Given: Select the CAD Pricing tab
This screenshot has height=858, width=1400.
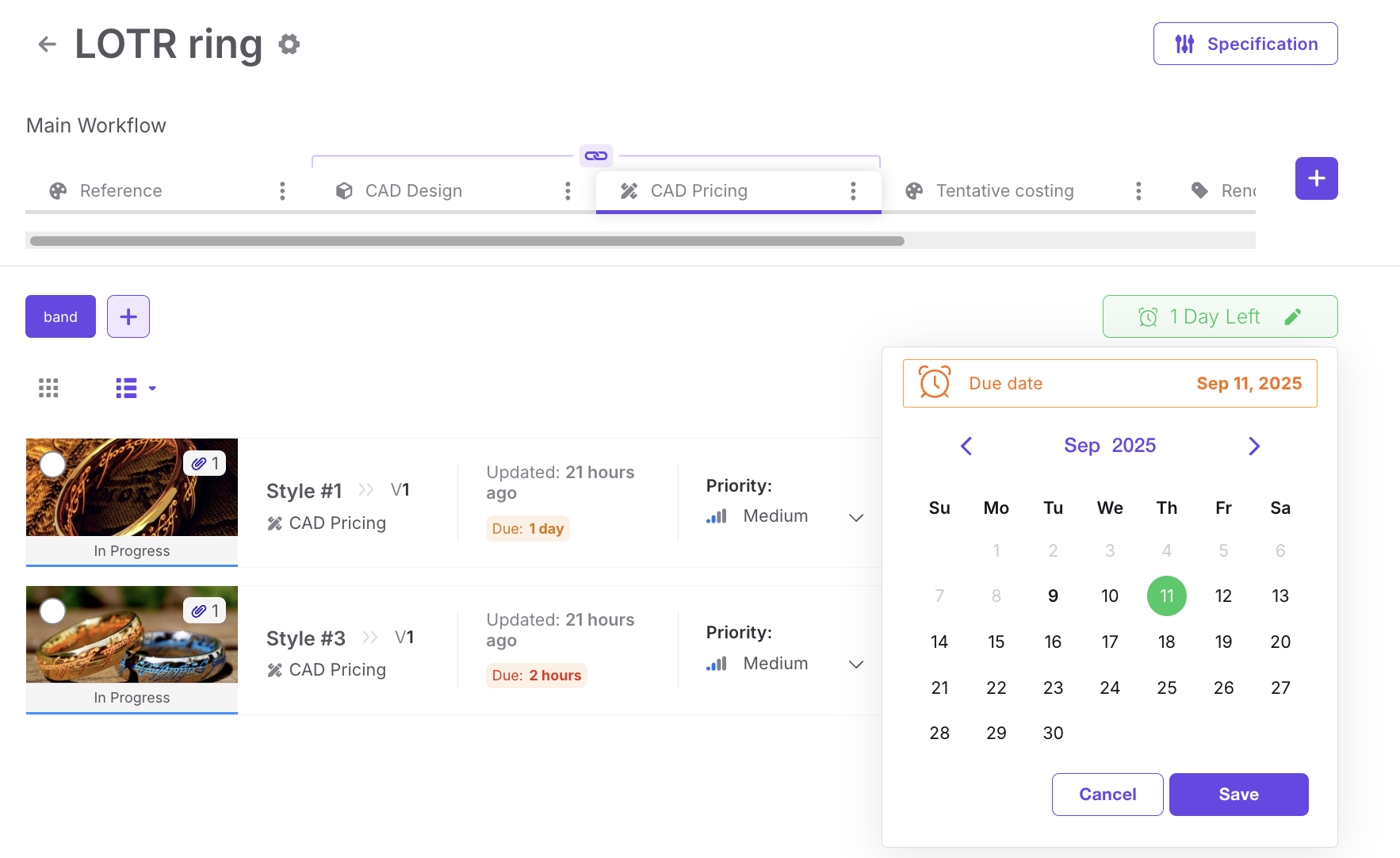Looking at the screenshot, I should pyautogui.click(x=698, y=191).
